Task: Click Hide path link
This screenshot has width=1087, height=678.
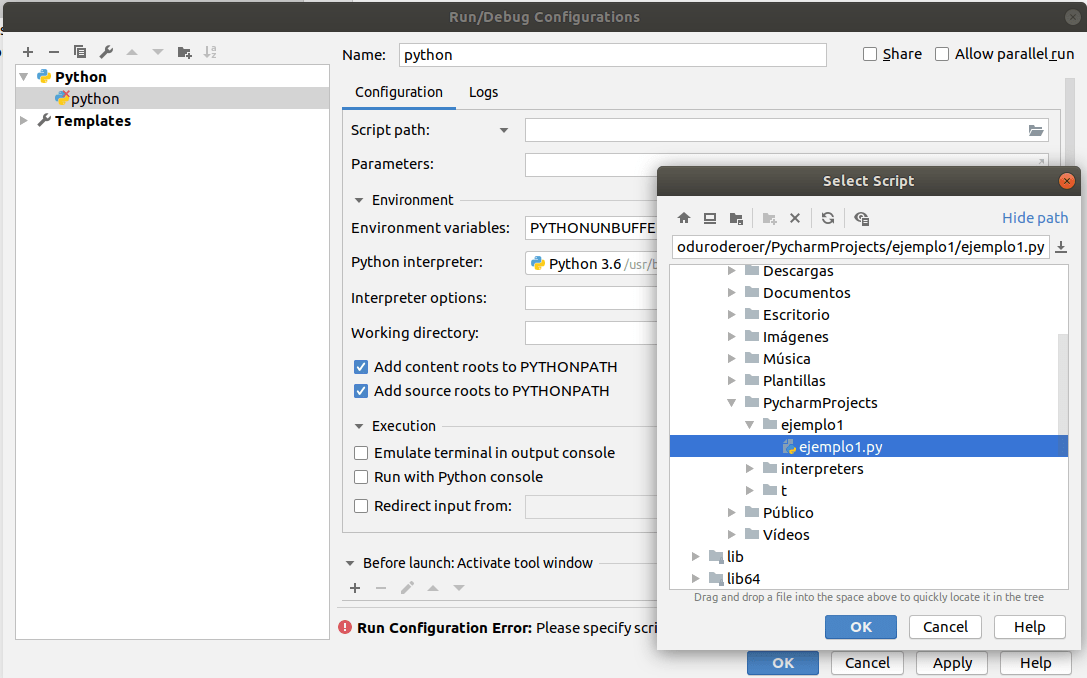Action: (x=1035, y=218)
